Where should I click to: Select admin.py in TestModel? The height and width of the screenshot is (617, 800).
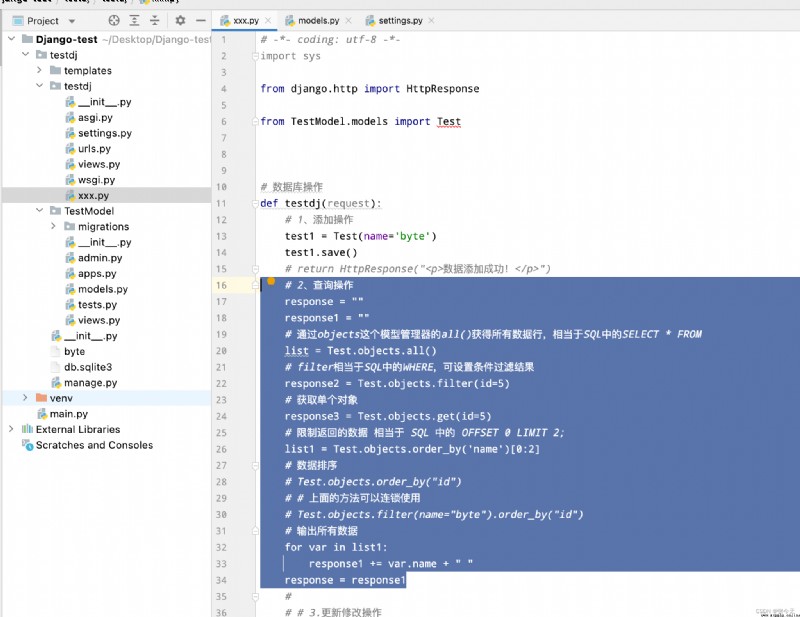99,258
